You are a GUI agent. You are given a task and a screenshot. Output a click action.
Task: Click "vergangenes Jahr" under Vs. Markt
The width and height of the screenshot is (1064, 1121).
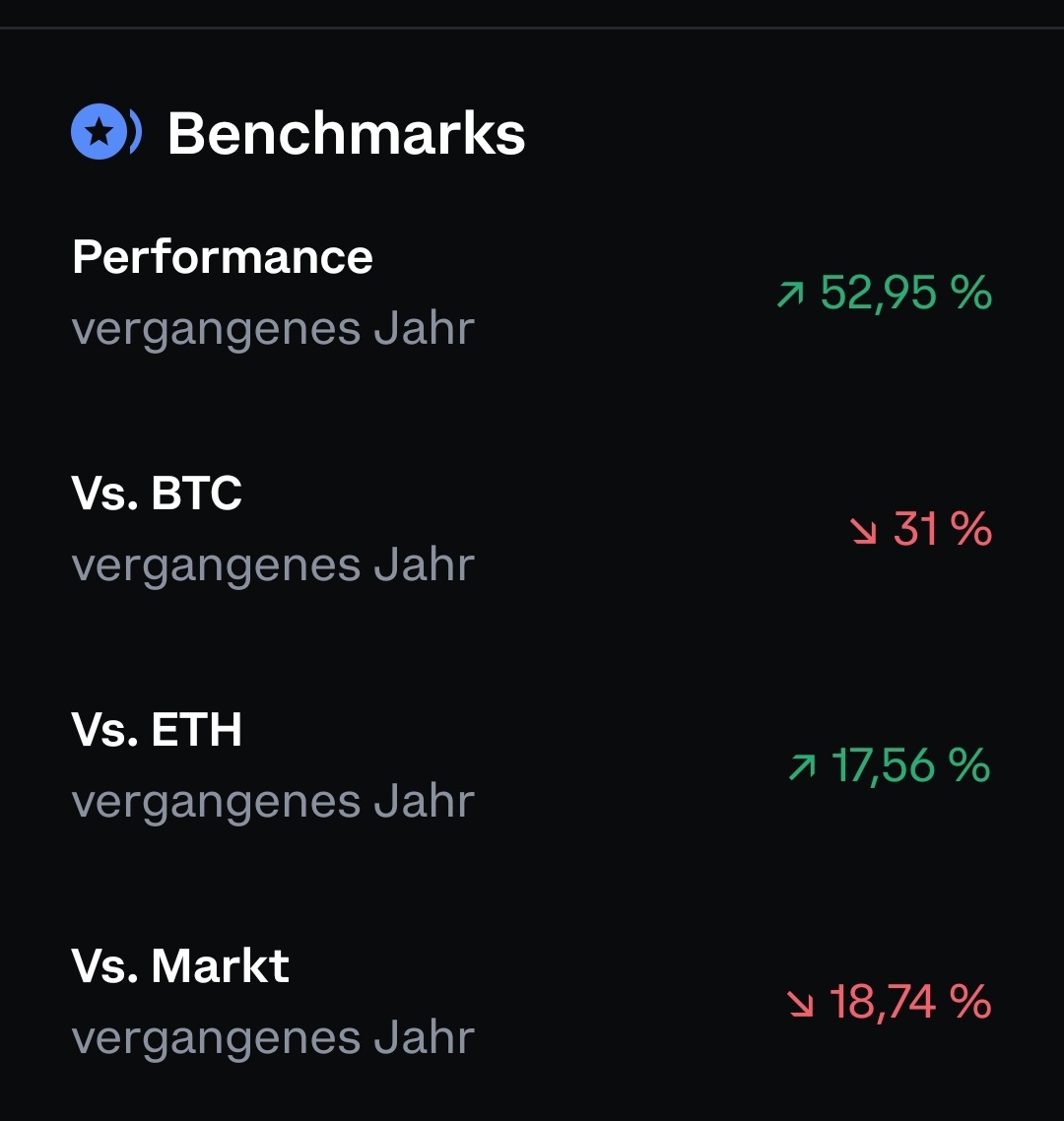click(x=273, y=1038)
